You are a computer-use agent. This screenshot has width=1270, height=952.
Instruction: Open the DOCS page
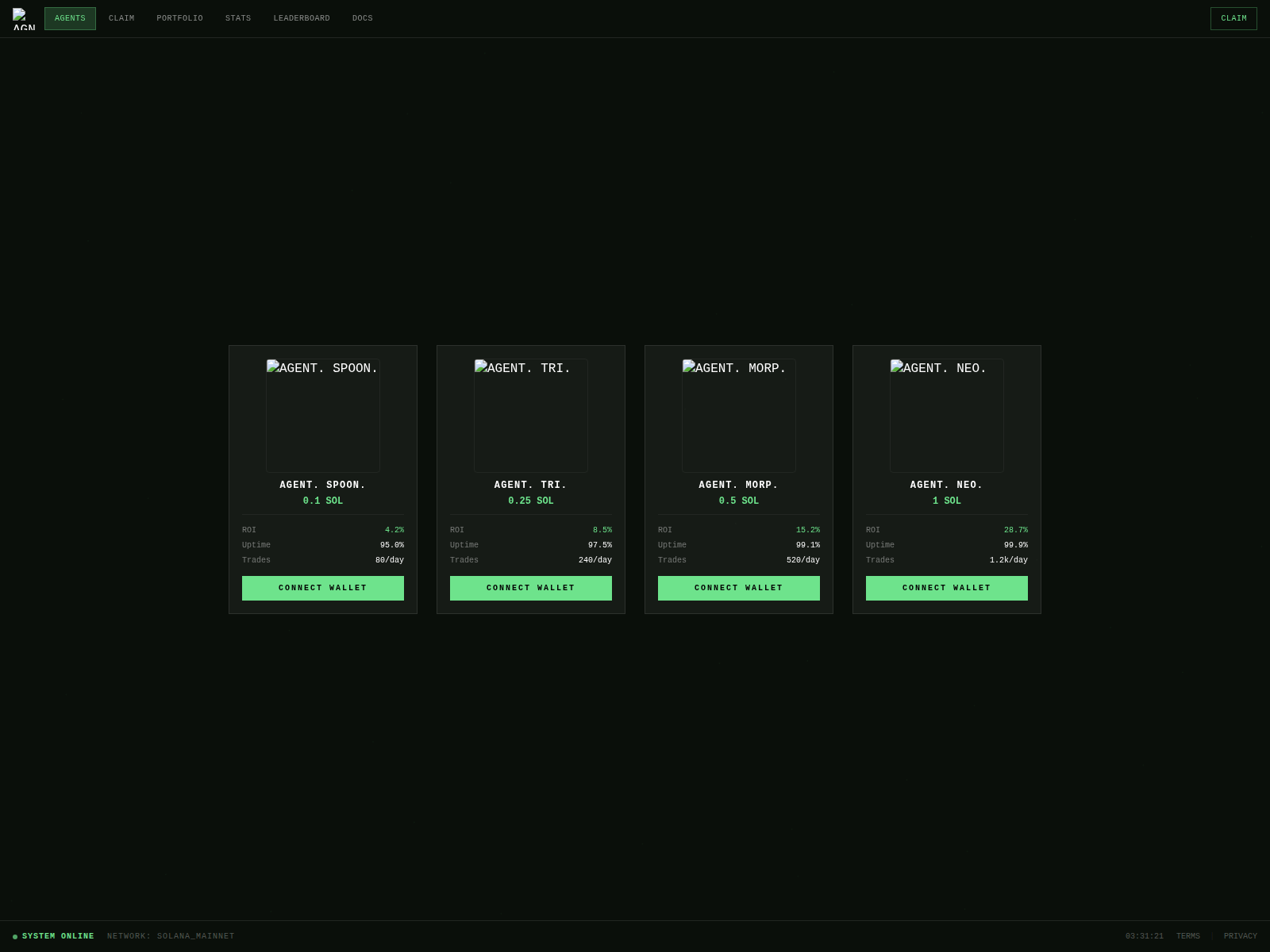pos(363,18)
